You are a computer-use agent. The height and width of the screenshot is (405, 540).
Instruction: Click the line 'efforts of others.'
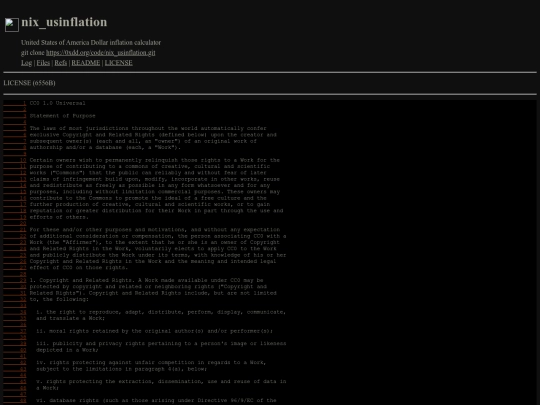click(59, 217)
